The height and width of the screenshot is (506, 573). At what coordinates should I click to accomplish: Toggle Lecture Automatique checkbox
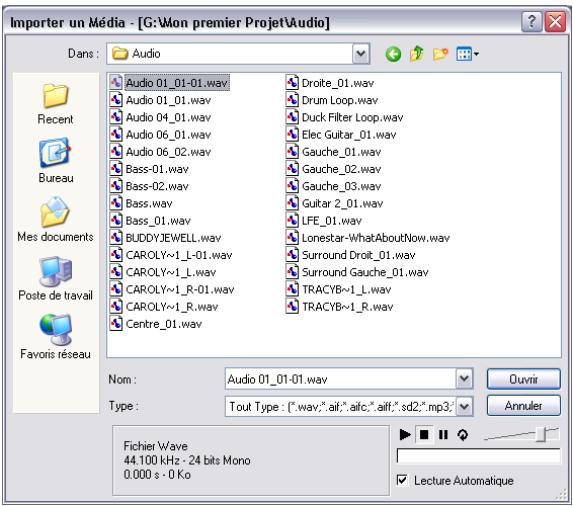point(402,480)
